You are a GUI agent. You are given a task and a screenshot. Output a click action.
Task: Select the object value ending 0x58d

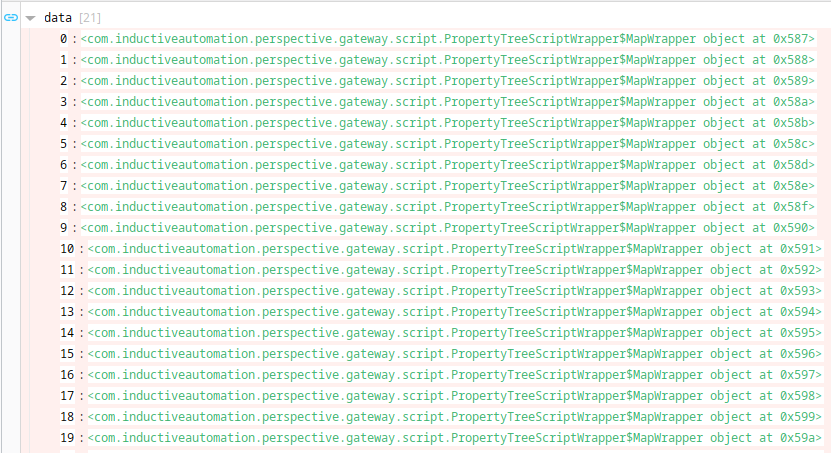coord(448,165)
